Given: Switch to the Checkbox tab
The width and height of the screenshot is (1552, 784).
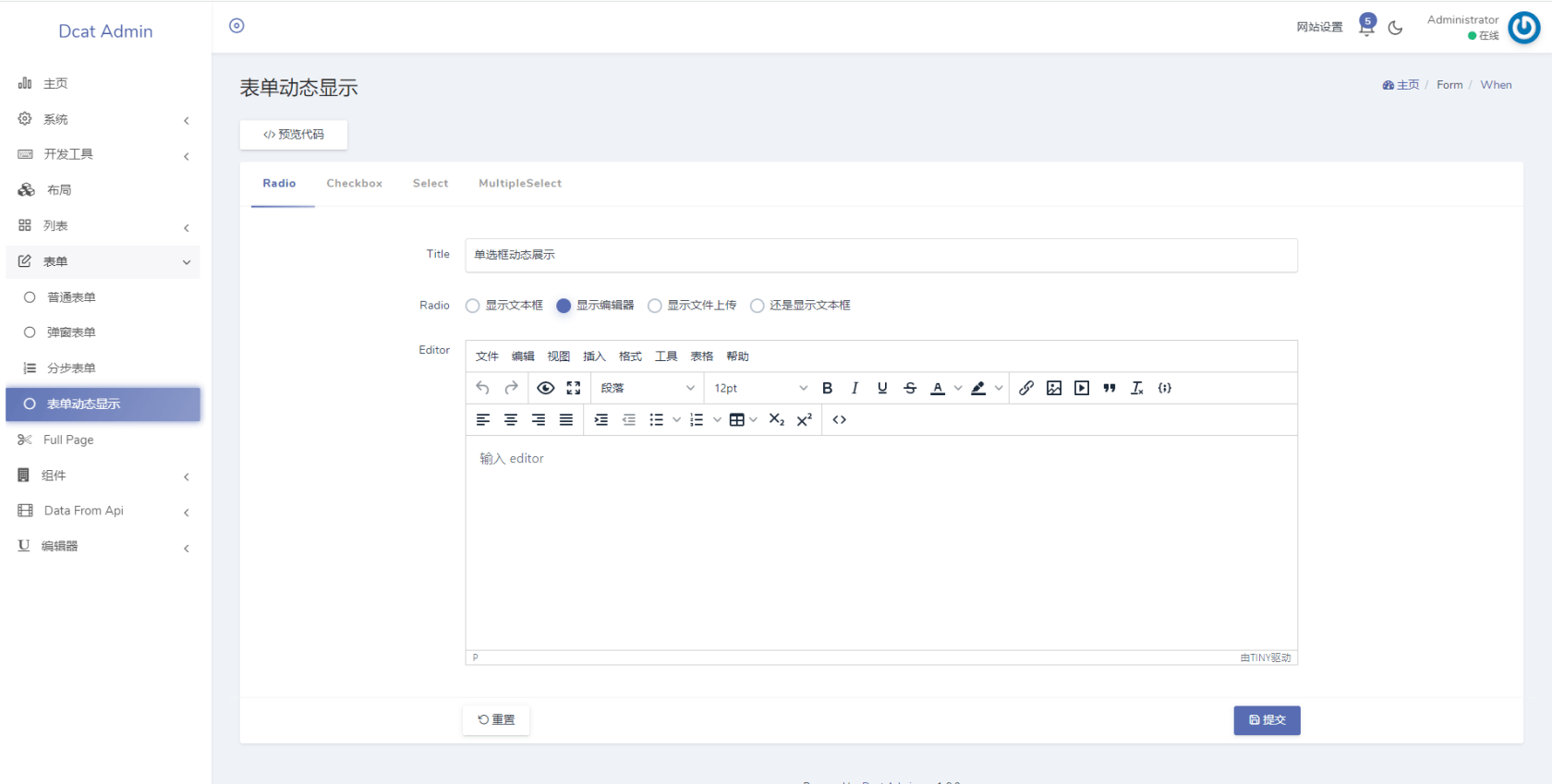Looking at the screenshot, I should [x=354, y=184].
